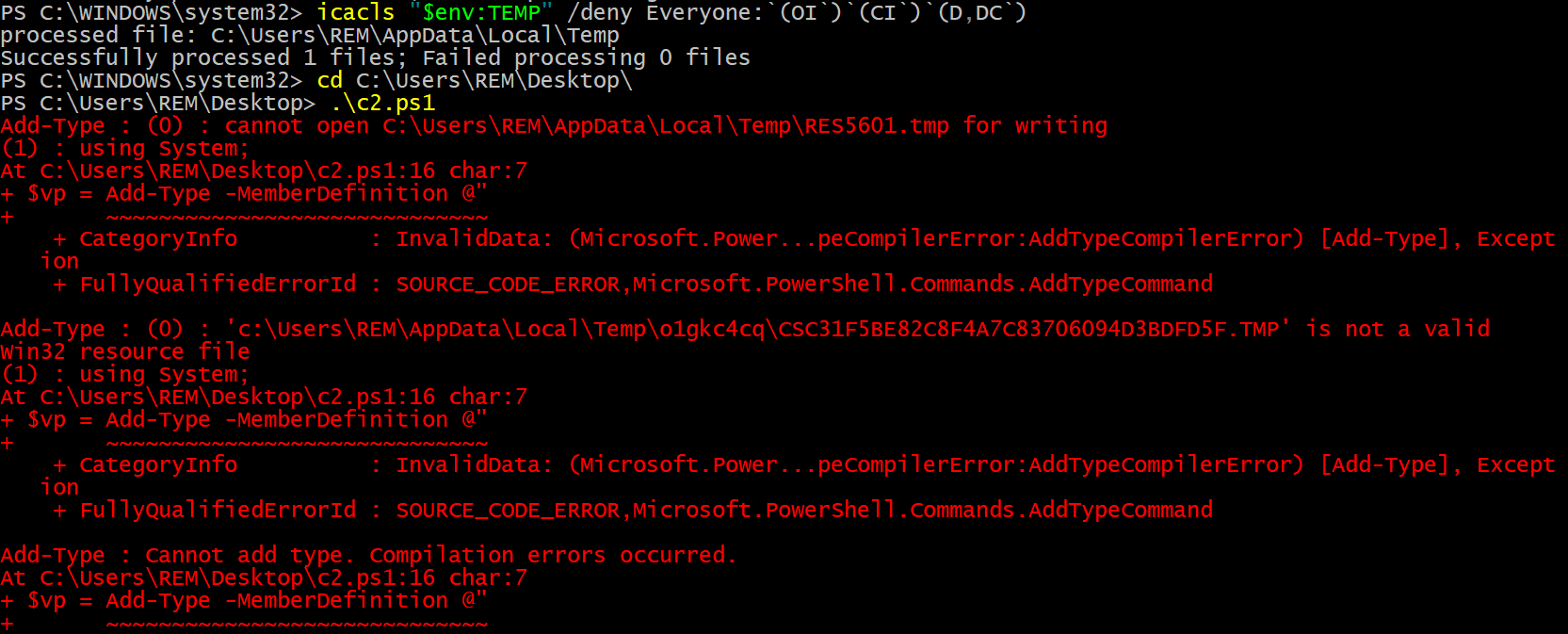Click the yellow icacls command word
The width and height of the screenshot is (1568, 634).
coord(355,12)
